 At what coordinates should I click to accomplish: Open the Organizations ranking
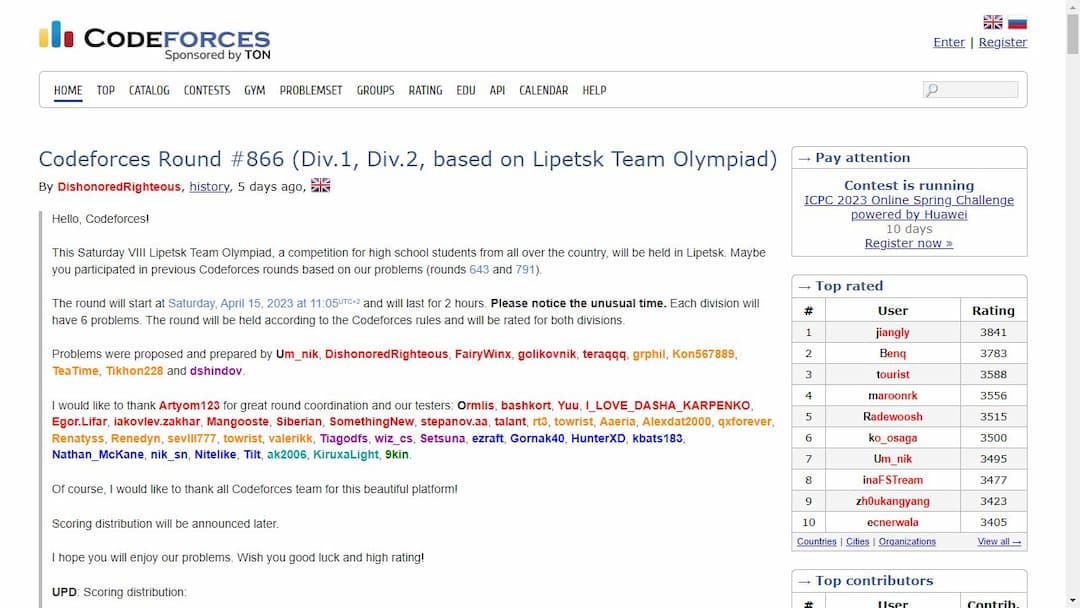point(907,541)
